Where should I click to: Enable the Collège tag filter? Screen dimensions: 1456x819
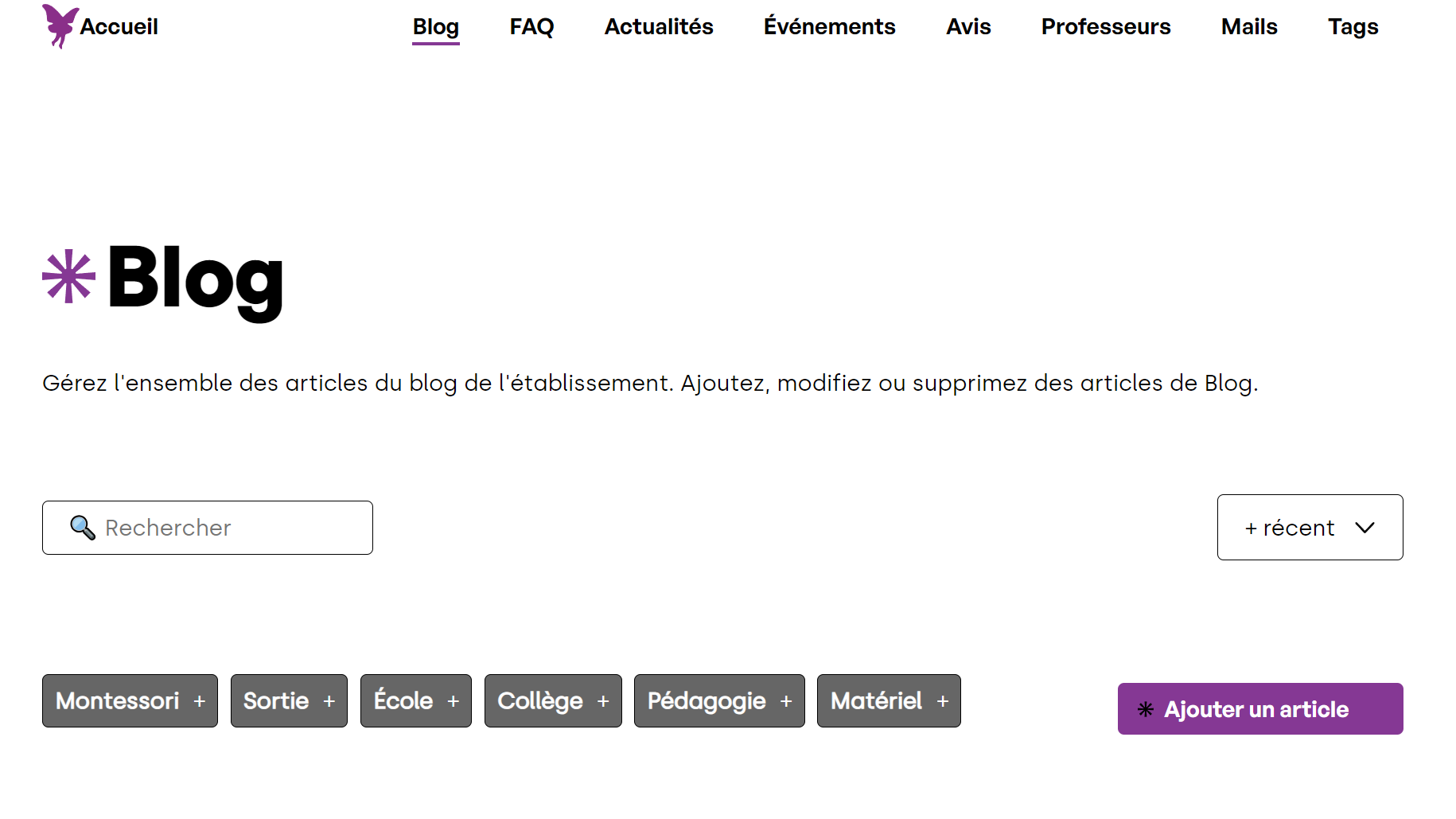(553, 700)
